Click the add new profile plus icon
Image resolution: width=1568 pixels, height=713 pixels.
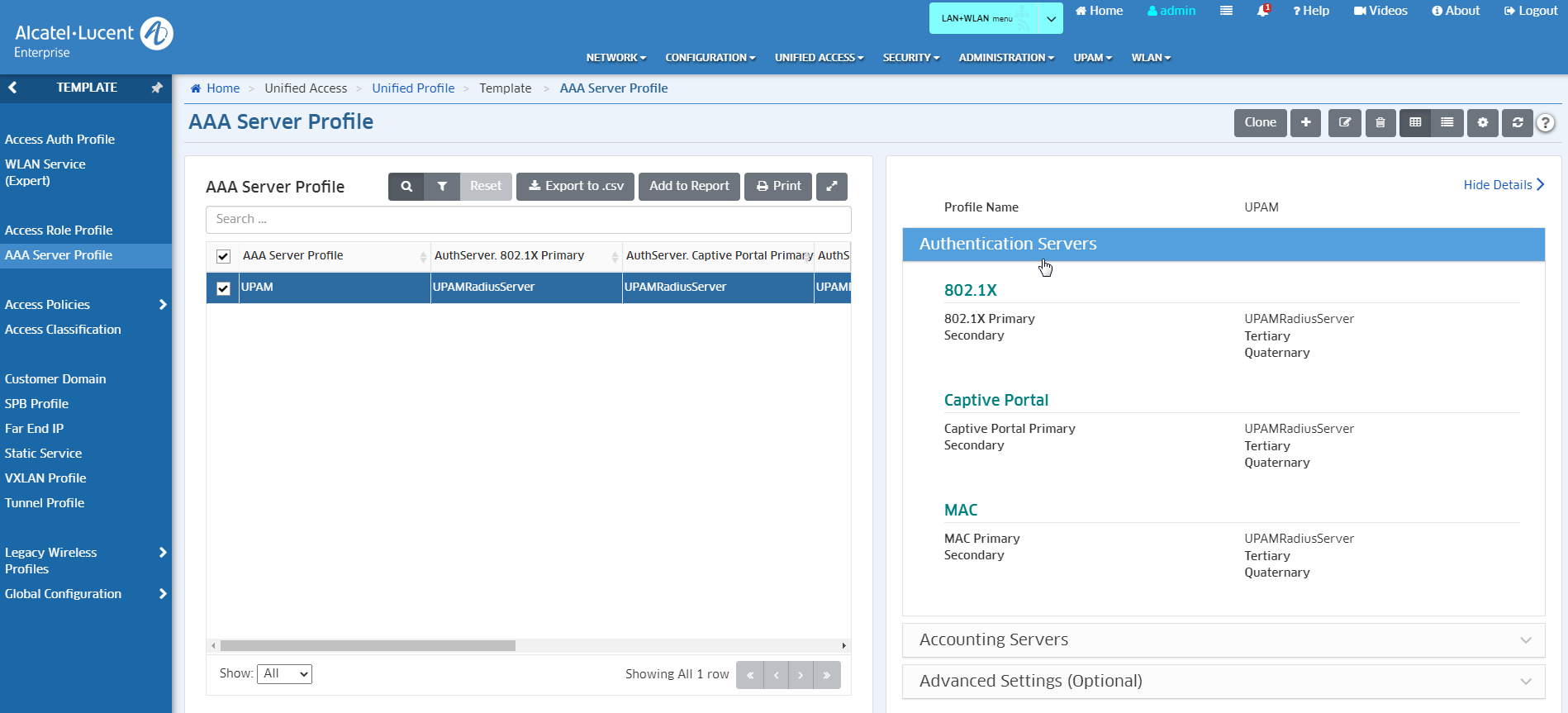pos(1305,122)
